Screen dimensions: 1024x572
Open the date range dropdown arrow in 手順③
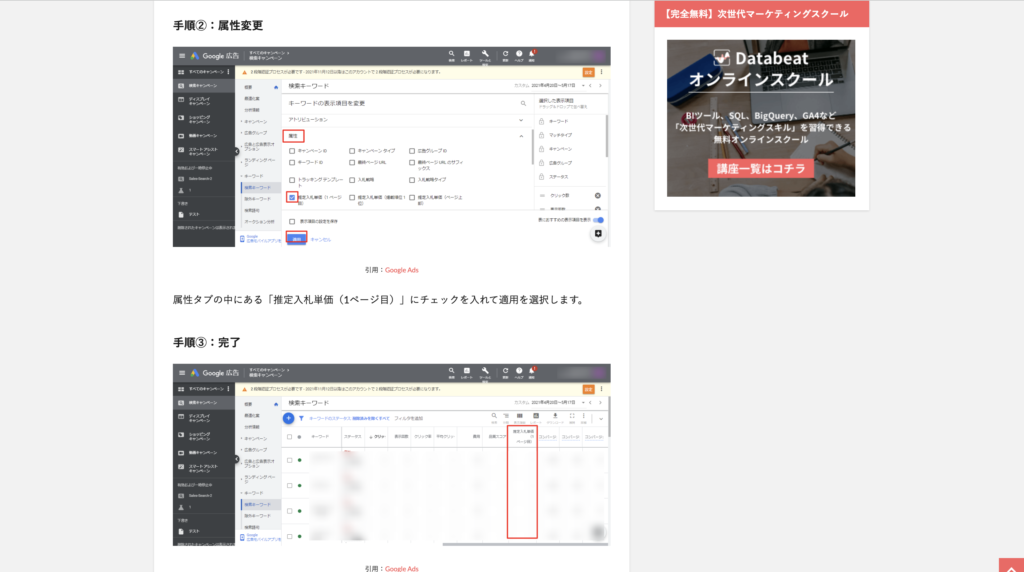tap(583, 403)
